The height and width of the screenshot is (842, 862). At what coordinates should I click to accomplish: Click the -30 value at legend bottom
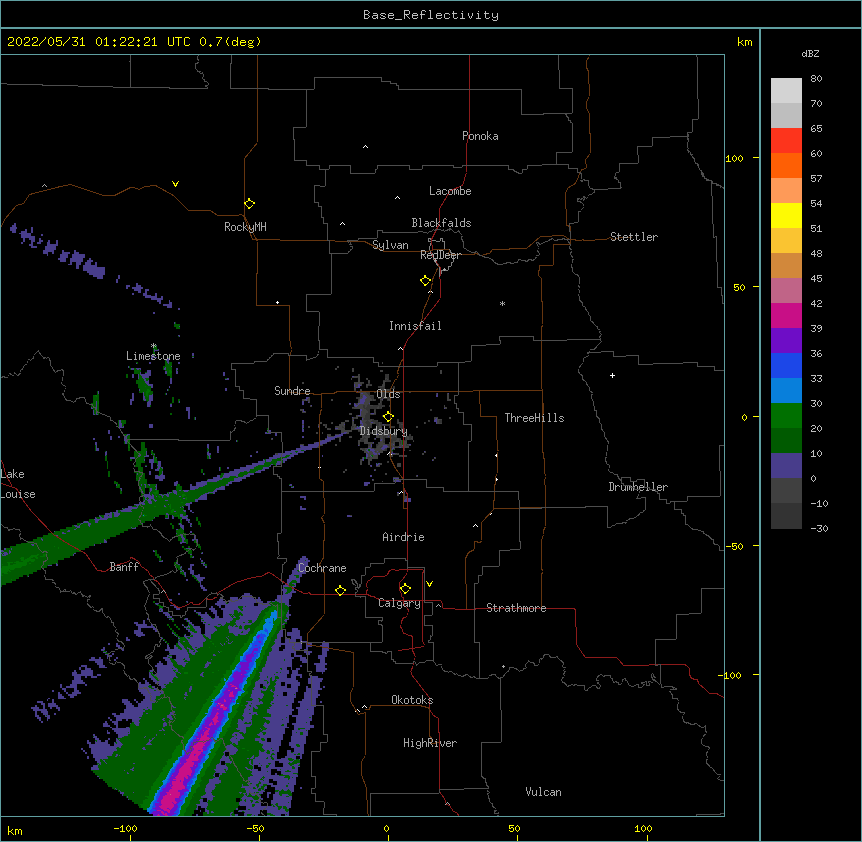819,528
